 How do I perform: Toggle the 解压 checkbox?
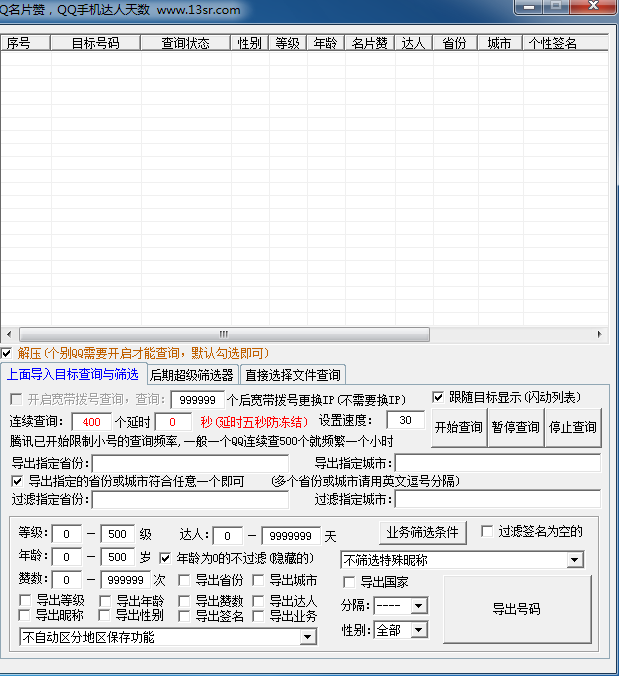click(7, 353)
